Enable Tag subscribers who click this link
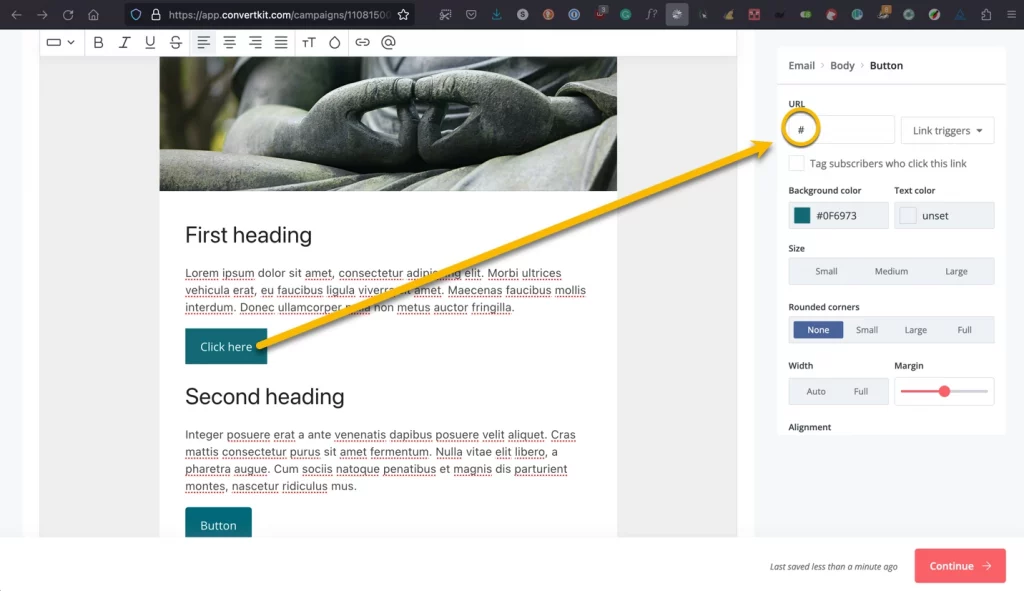This screenshot has width=1024, height=591. click(x=796, y=163)
